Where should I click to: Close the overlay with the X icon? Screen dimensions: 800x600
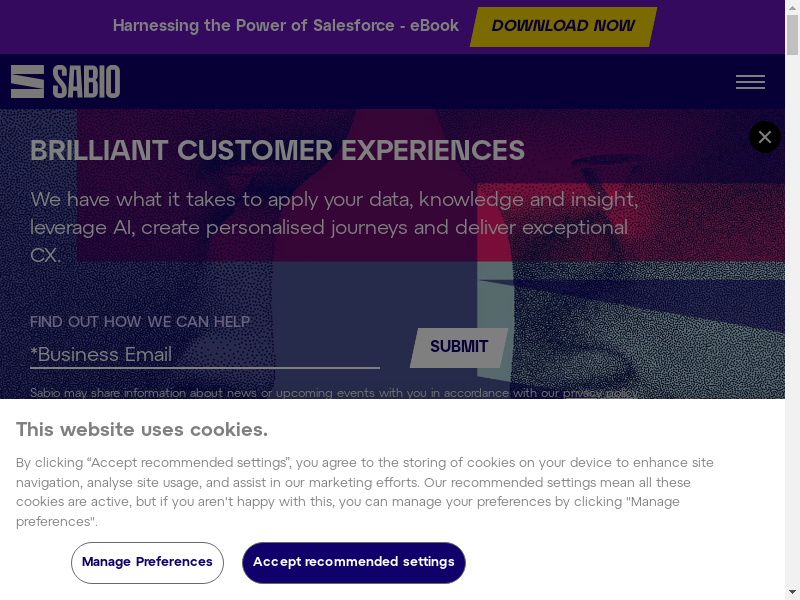(x=765, y=137)
